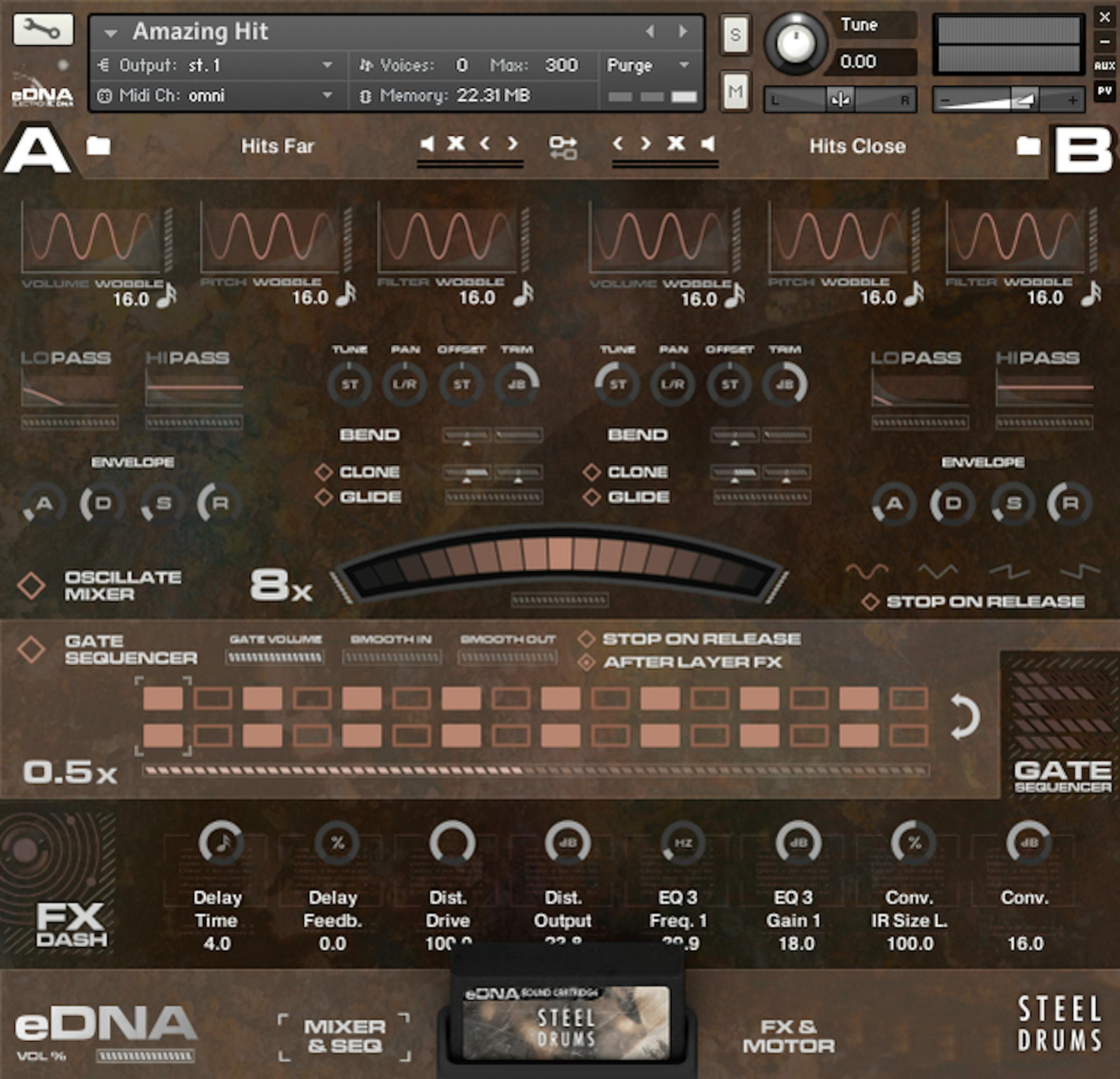
Task: Mute the instrument with M button
Action: (x=735, y=91)
